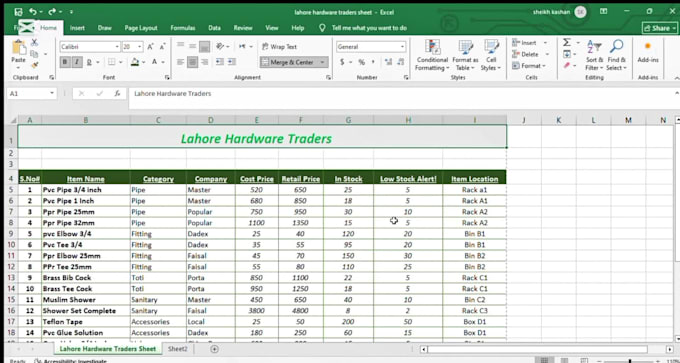Align text to the left

(180, 62)
